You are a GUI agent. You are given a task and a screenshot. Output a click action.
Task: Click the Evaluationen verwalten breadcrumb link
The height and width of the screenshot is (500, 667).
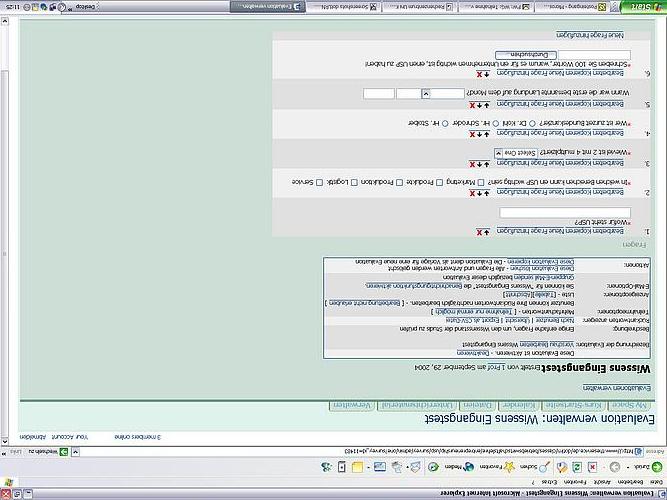point(617,388)
